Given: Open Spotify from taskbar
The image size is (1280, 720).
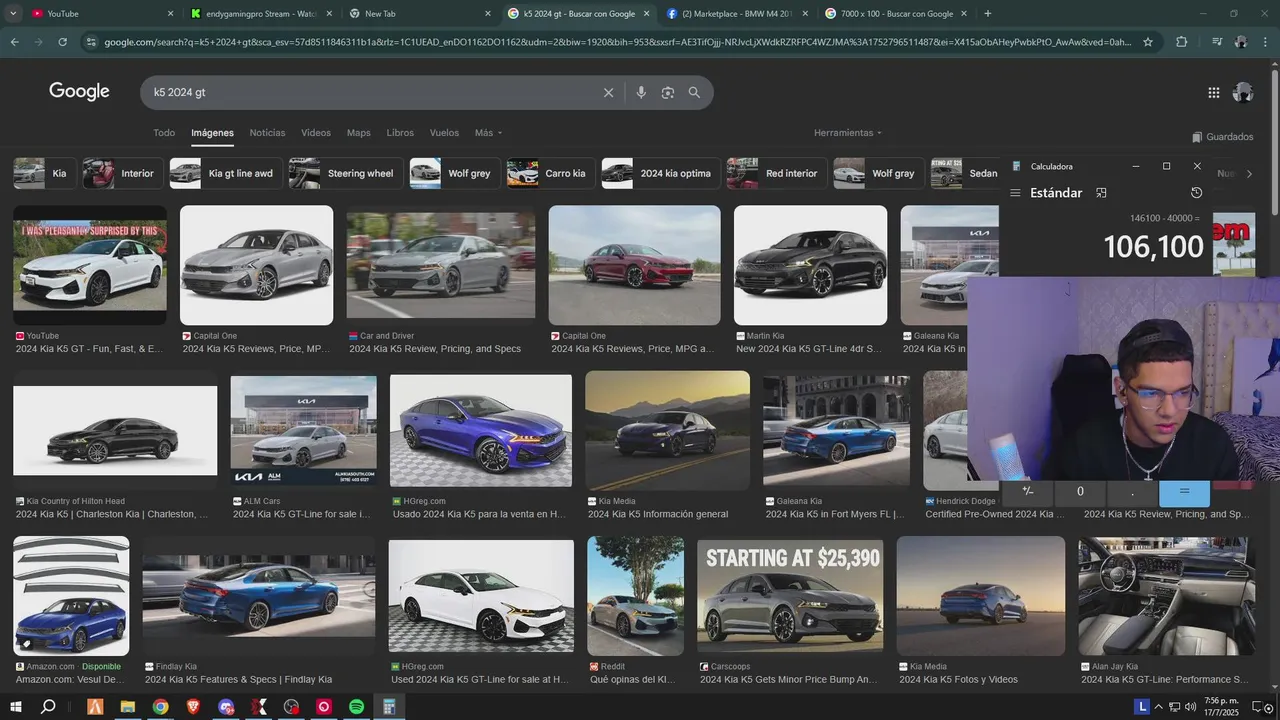Looking at the screenshot, I should [x=356, y=707].
